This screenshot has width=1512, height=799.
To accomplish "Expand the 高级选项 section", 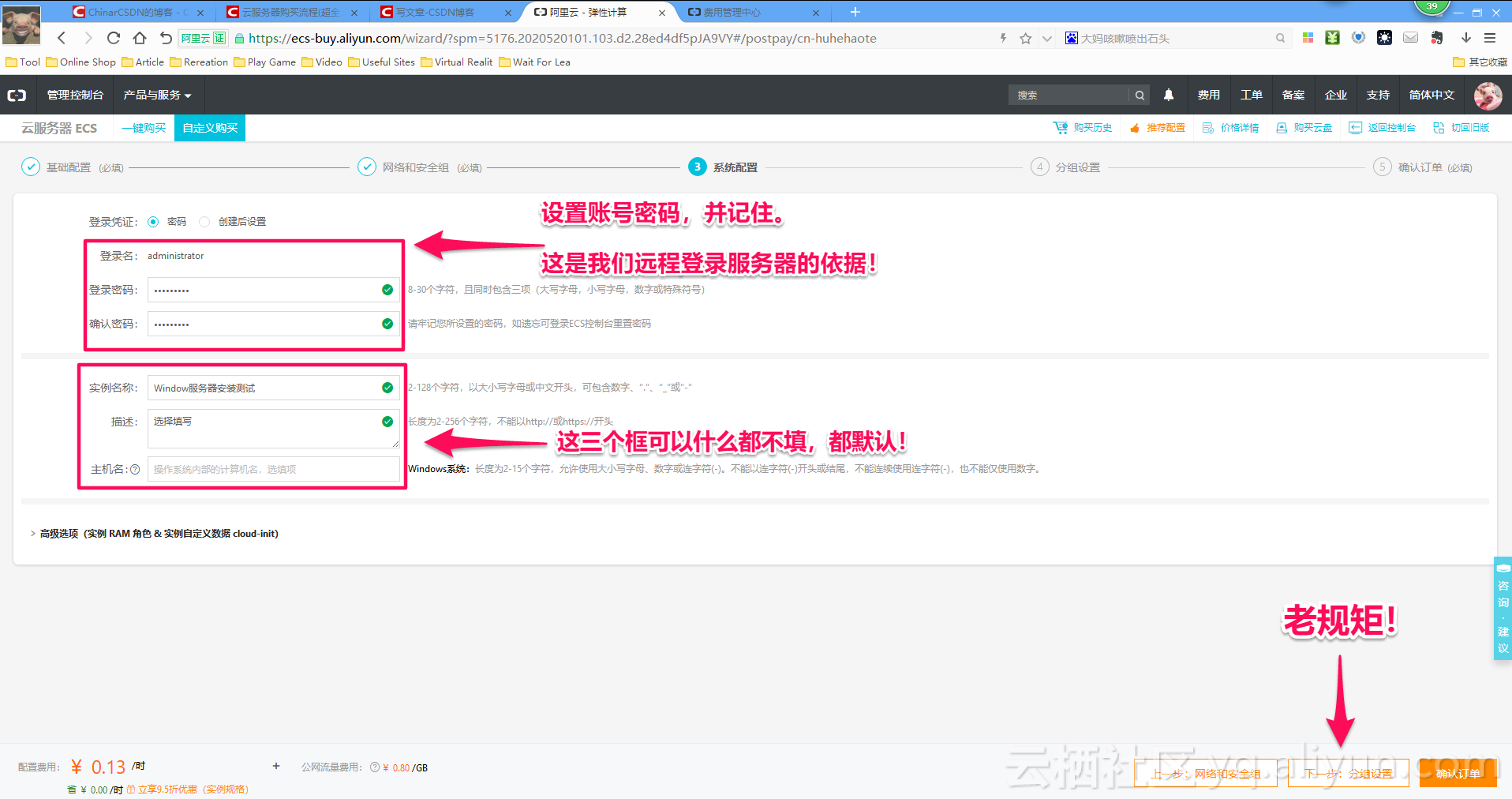I will click(154, 534).
